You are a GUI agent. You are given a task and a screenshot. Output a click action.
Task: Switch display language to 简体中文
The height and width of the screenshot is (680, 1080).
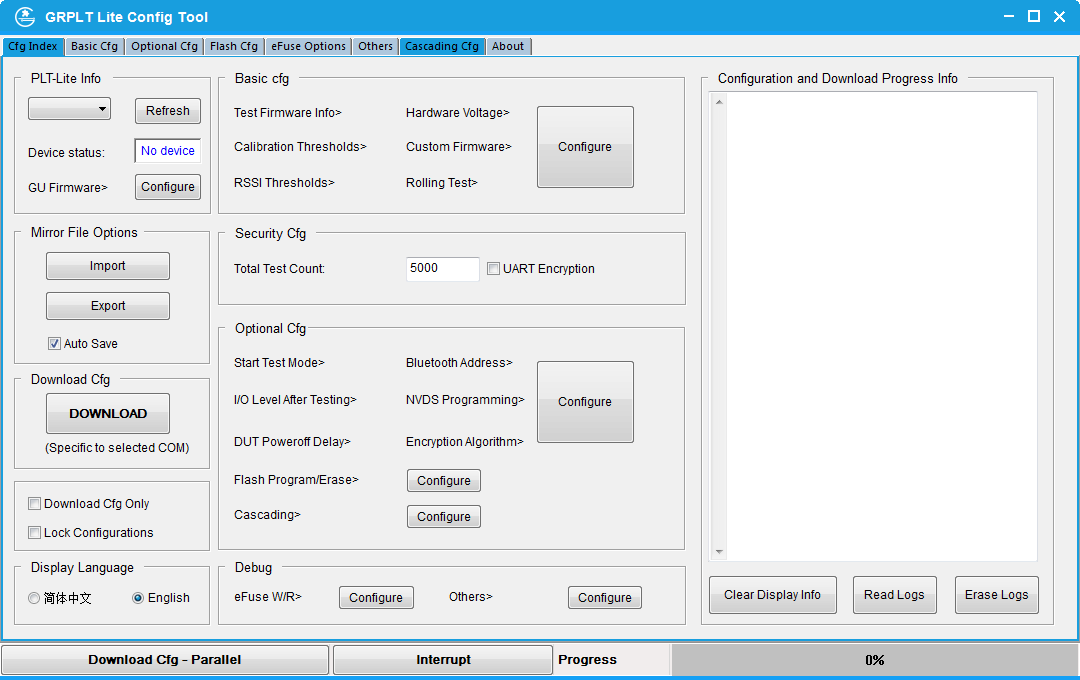pos(35,598)
